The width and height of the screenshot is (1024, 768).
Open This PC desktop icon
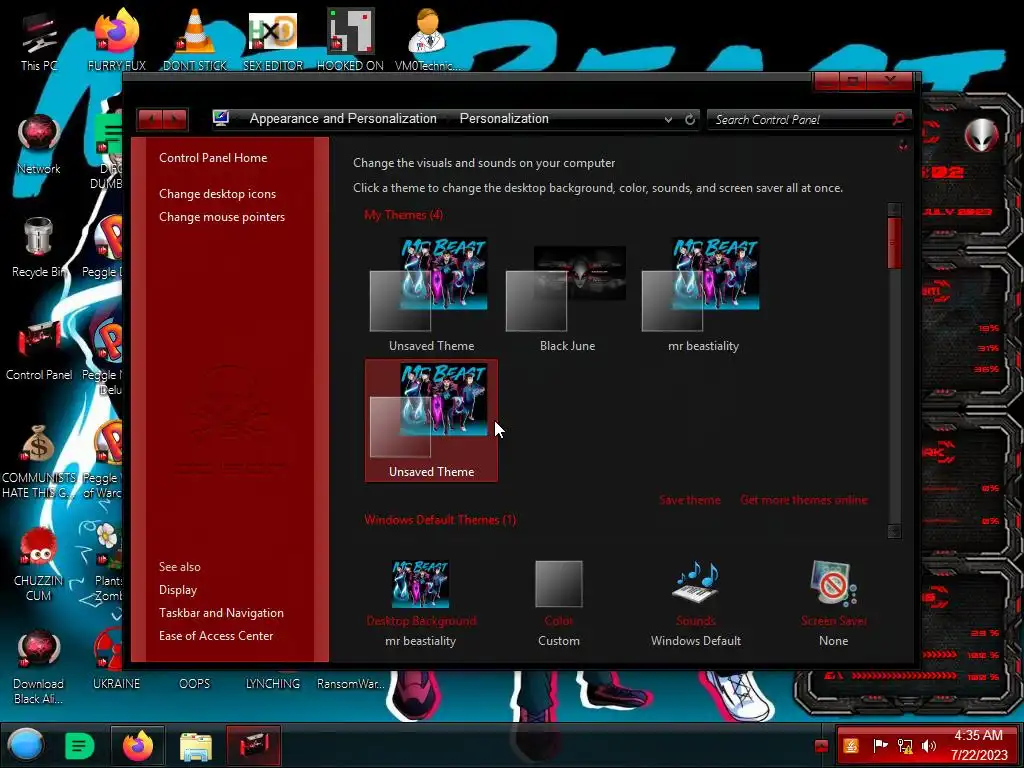pos(39,42)
